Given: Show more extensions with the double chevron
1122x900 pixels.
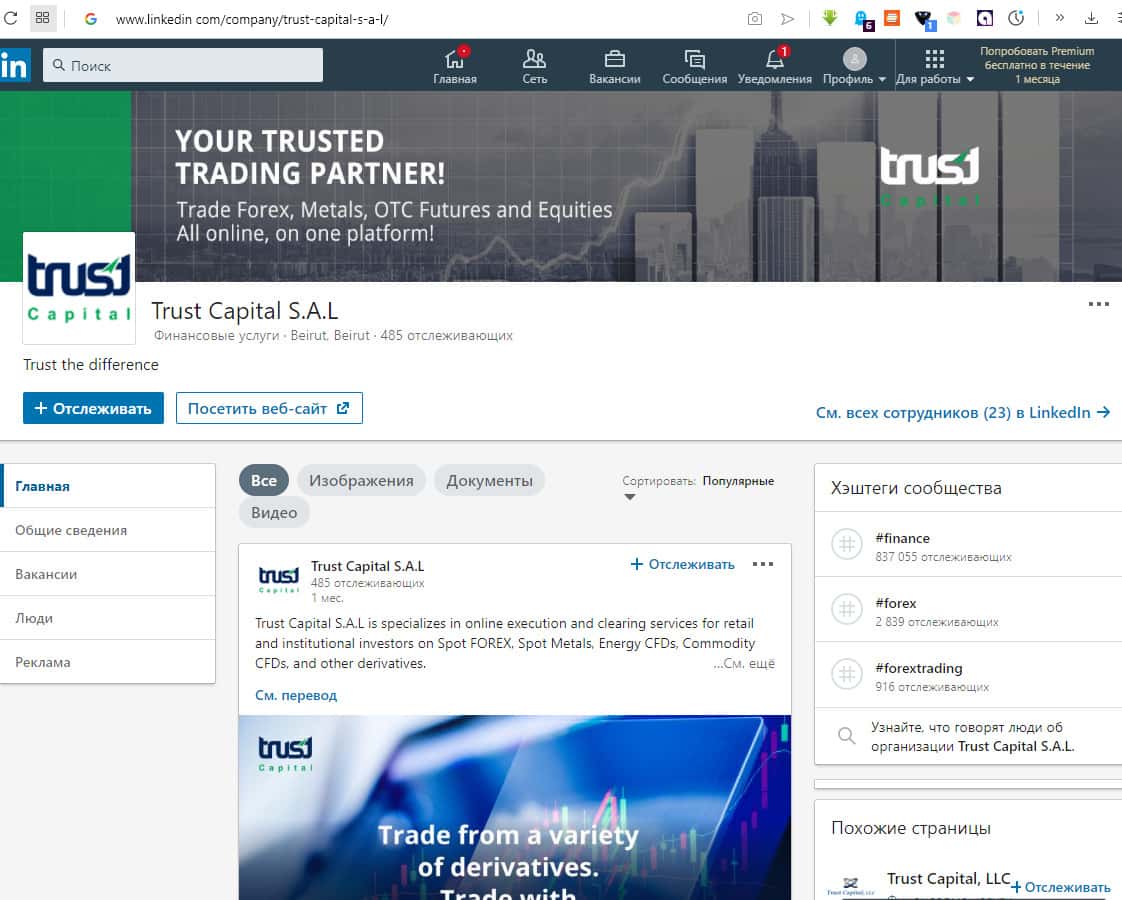Looking at the screenshot, I should coord(1059,18).
